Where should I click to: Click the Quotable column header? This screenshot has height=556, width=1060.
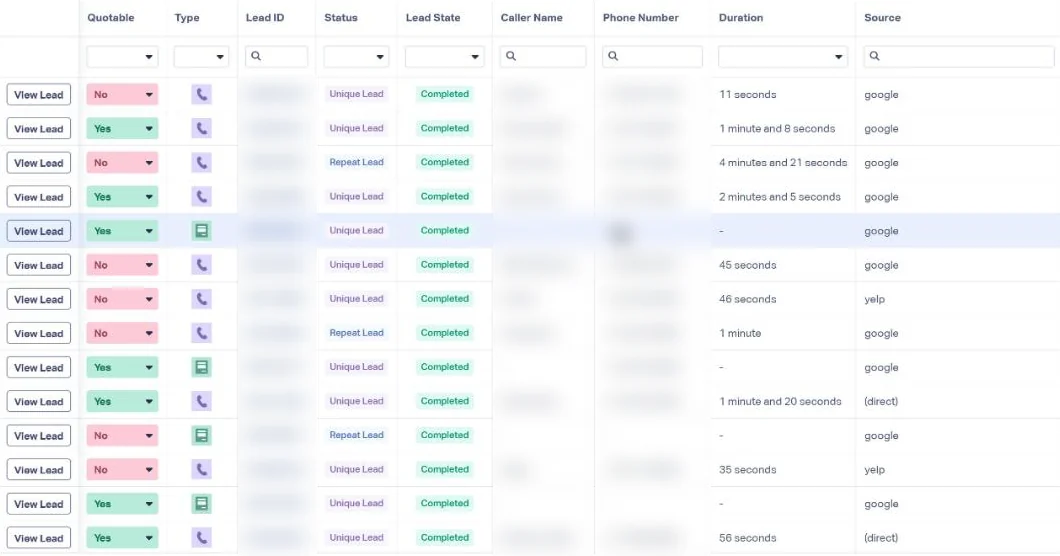[x=111, y=18]
